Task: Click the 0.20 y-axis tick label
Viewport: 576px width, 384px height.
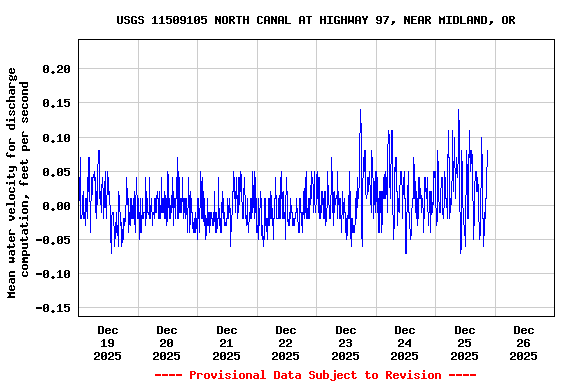Action: click(56, 69)
